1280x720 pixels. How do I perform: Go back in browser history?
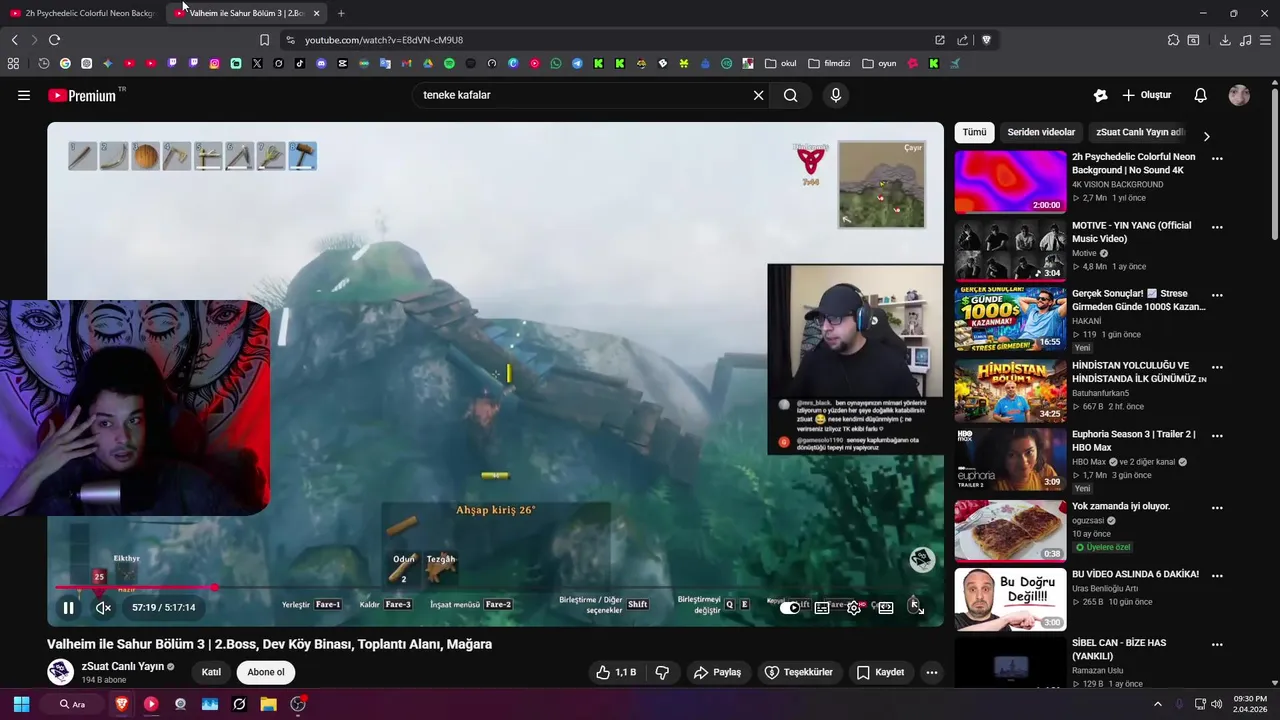pos(14,40)
